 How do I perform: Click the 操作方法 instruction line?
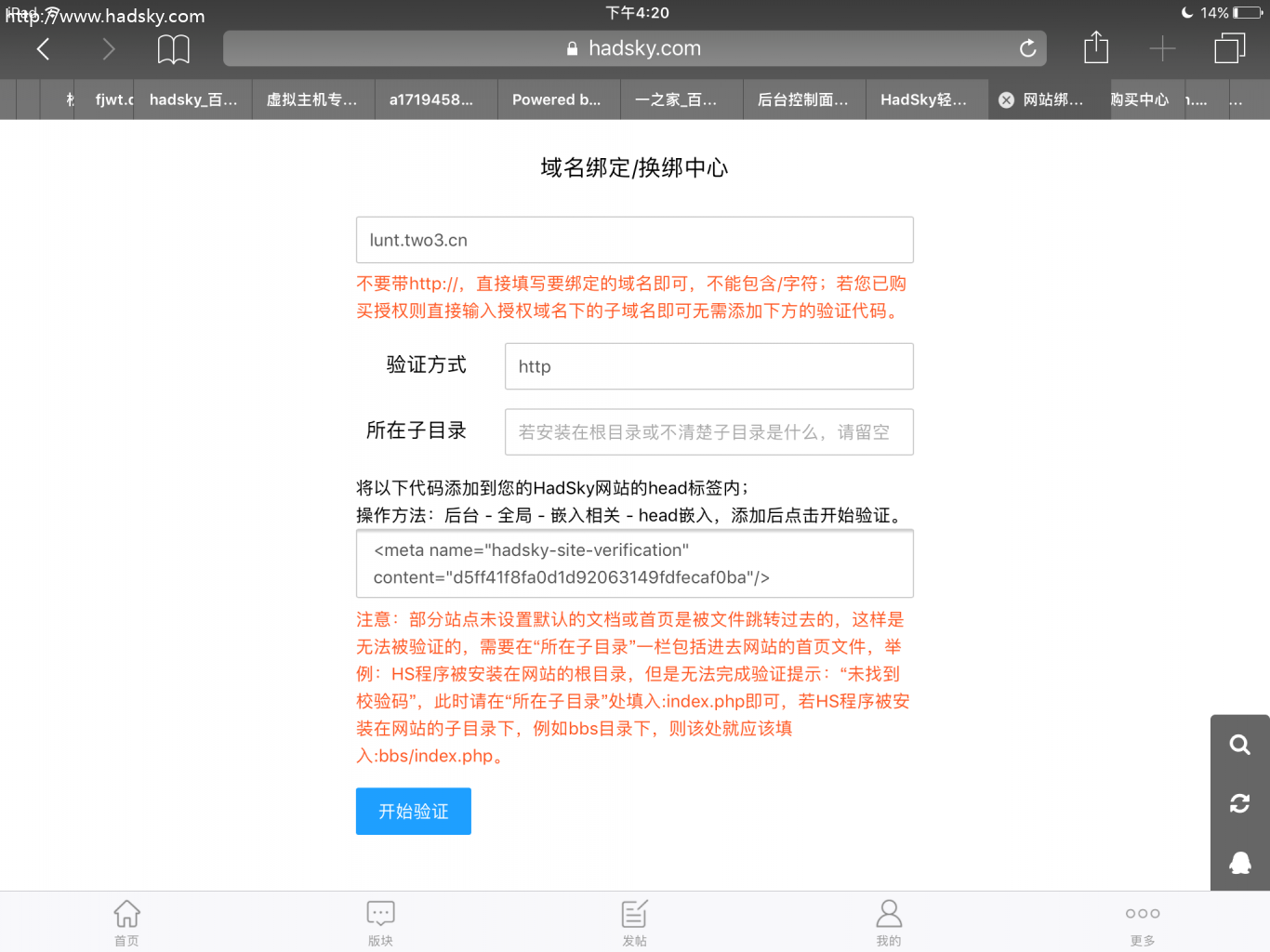631,515
